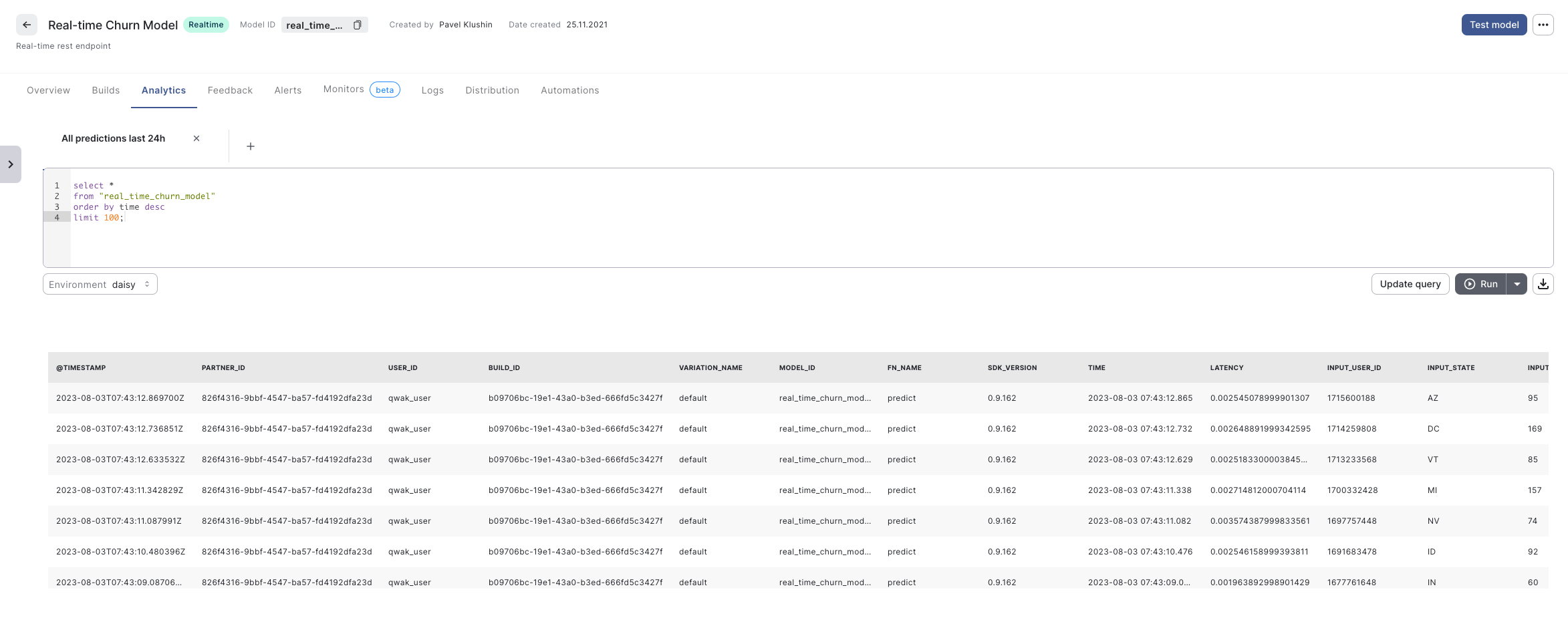Copy the Model ID to clipboard
Screen dimensions: 1568x638
pyautogui.click(x=358, y=25)
